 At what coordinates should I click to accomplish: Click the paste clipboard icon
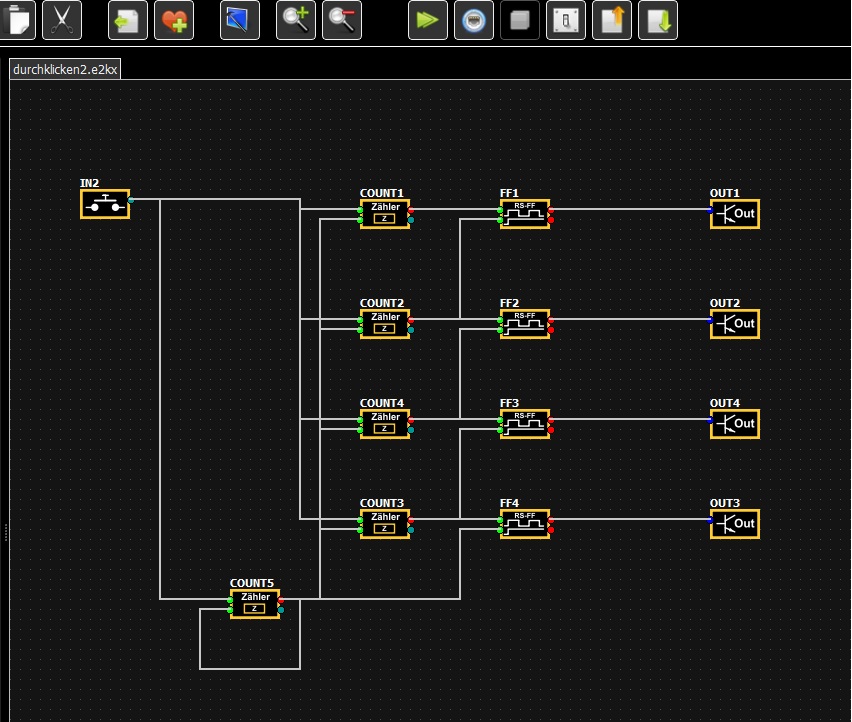coord(16,19)
